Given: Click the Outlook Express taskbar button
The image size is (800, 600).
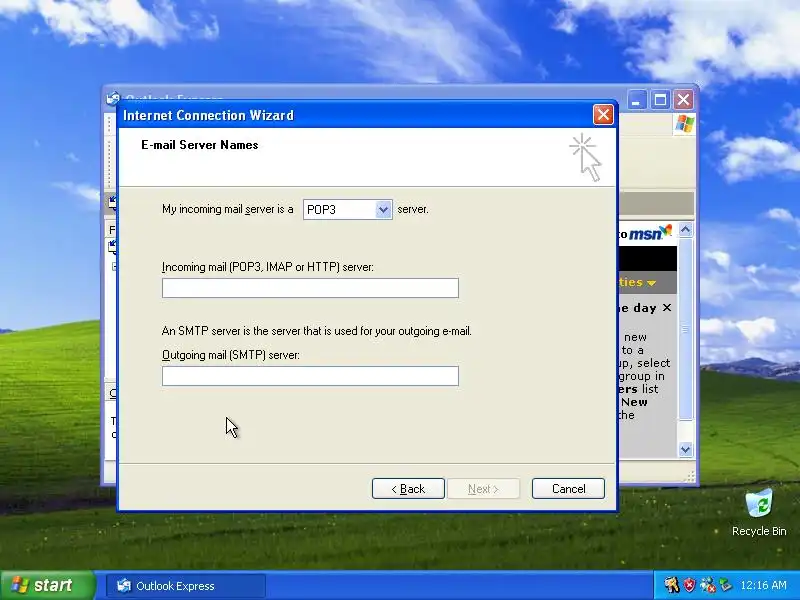Looking at the screenshot, I should tap(186, 586).
